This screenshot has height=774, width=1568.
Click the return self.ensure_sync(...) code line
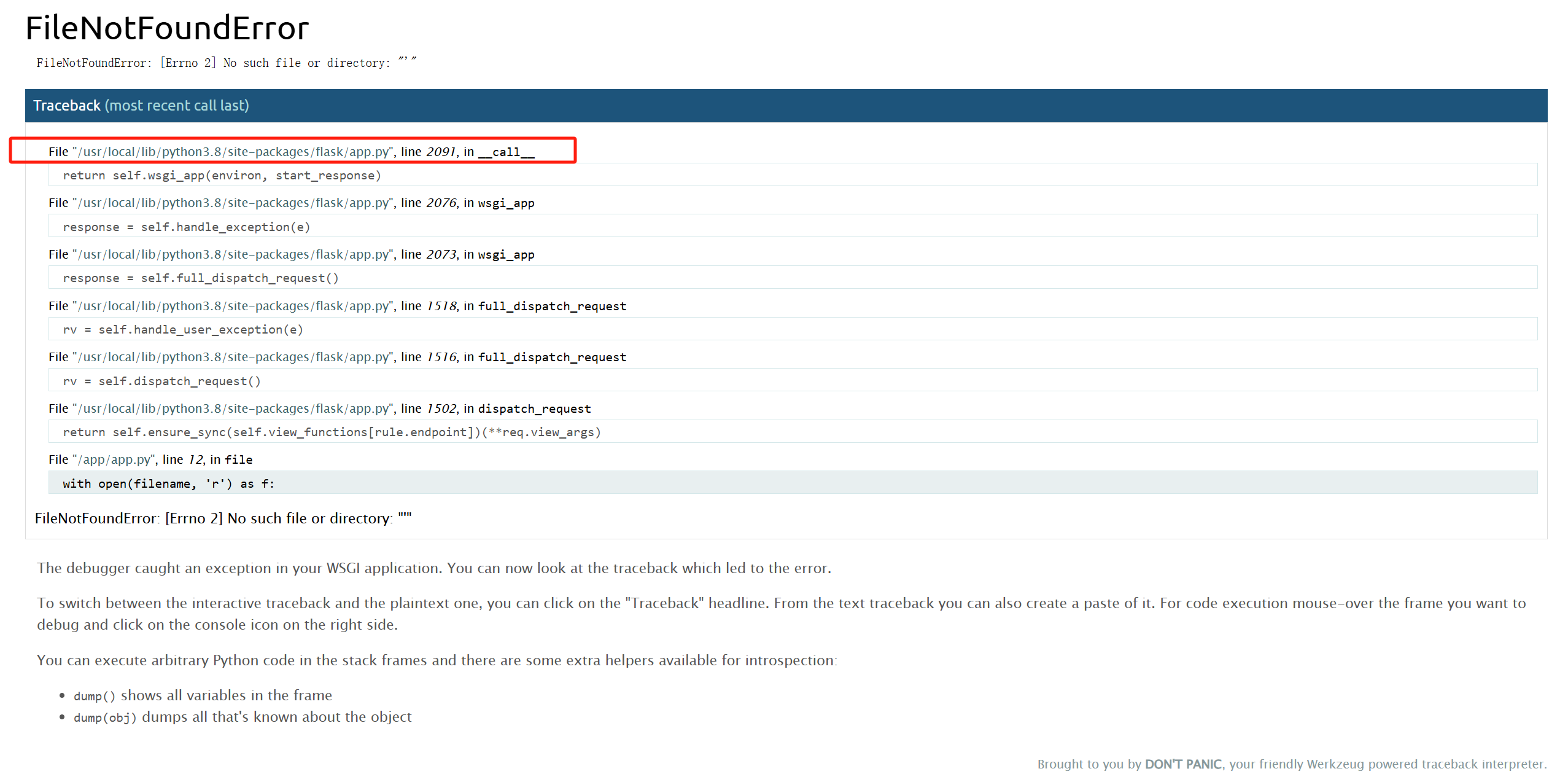[x=332, y=432]
